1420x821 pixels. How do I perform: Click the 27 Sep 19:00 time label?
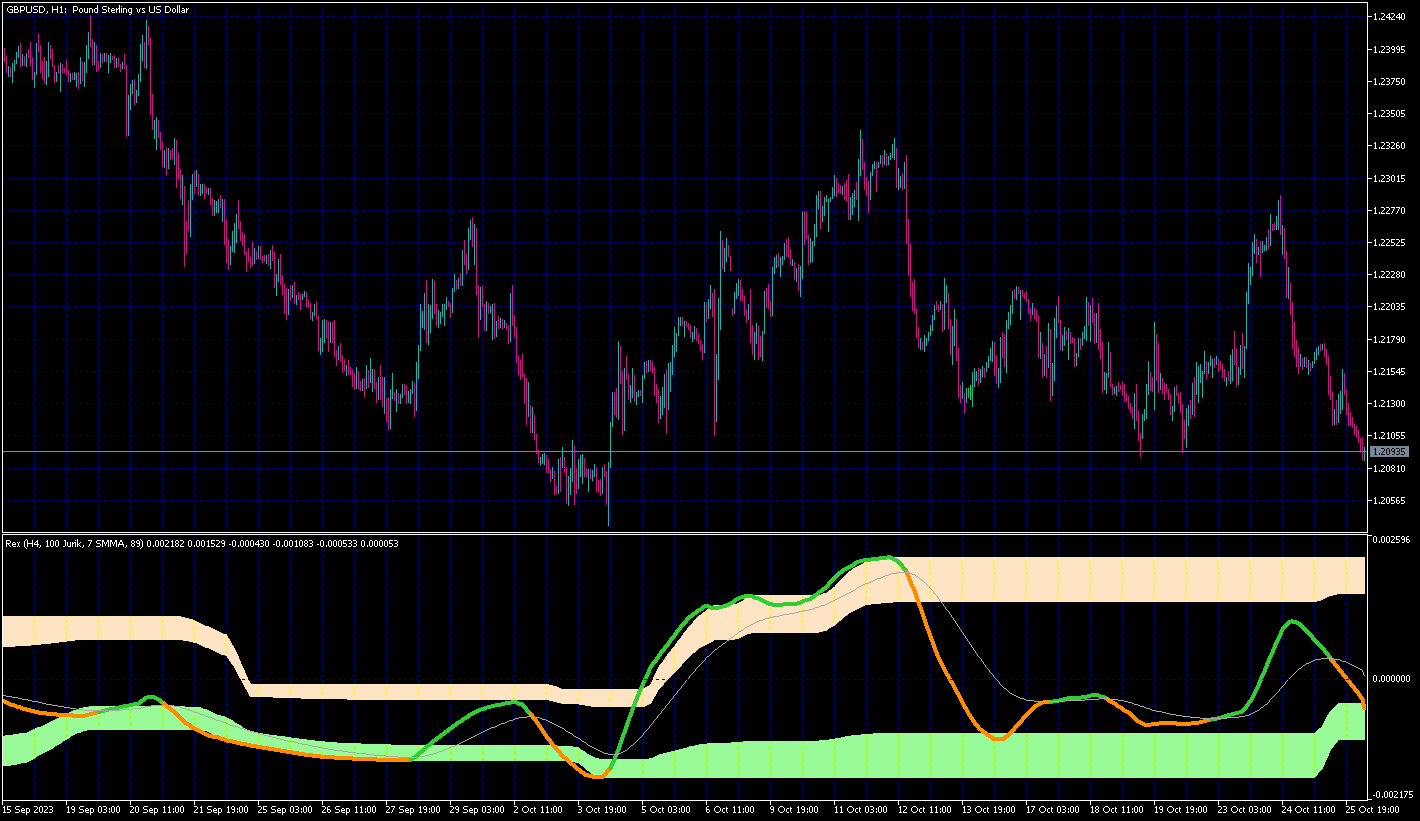click(x=413, y=809)
